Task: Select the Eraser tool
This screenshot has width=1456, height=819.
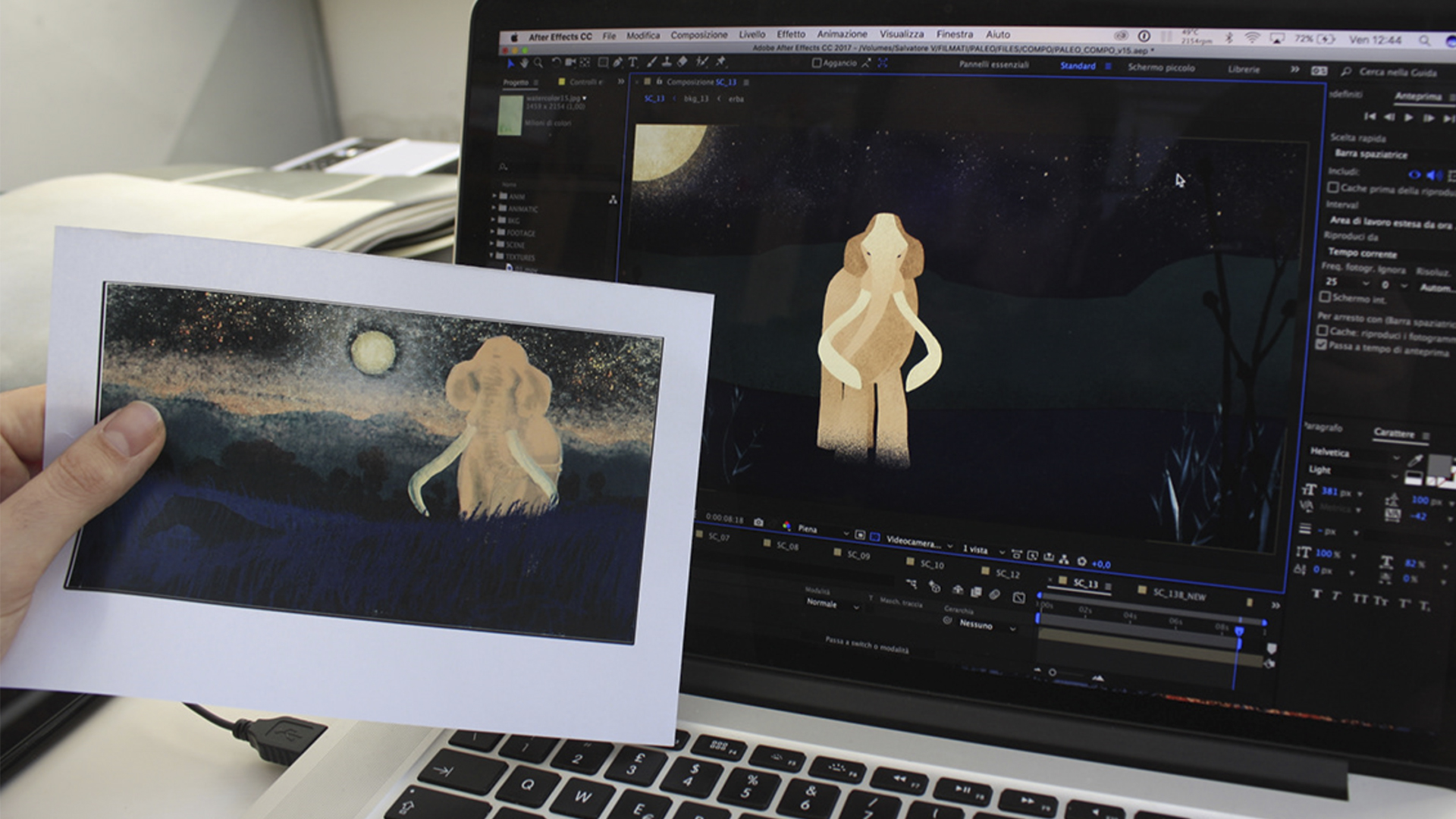Action: [682, 62]
